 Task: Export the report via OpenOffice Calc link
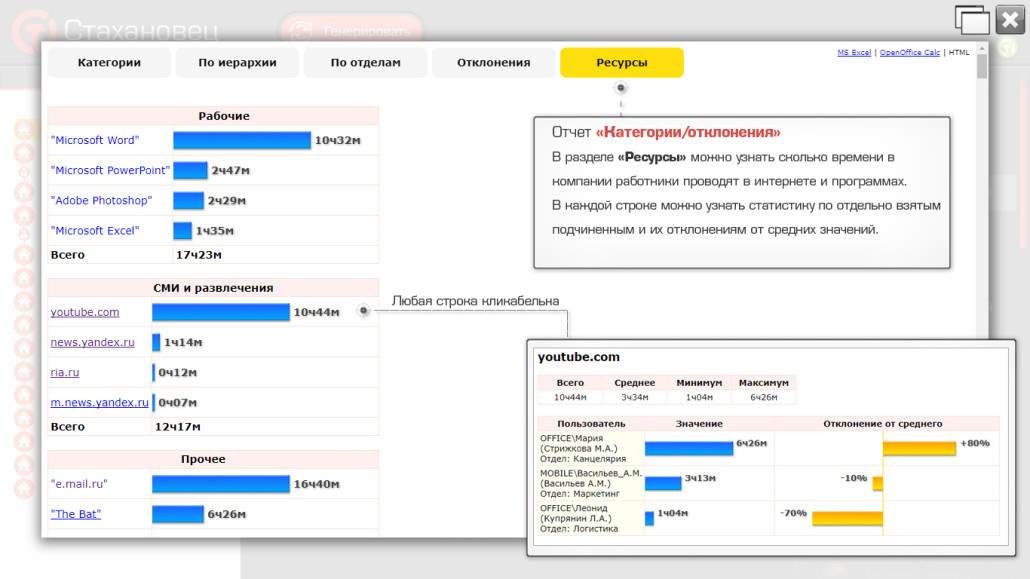click(x=910, y=53)
